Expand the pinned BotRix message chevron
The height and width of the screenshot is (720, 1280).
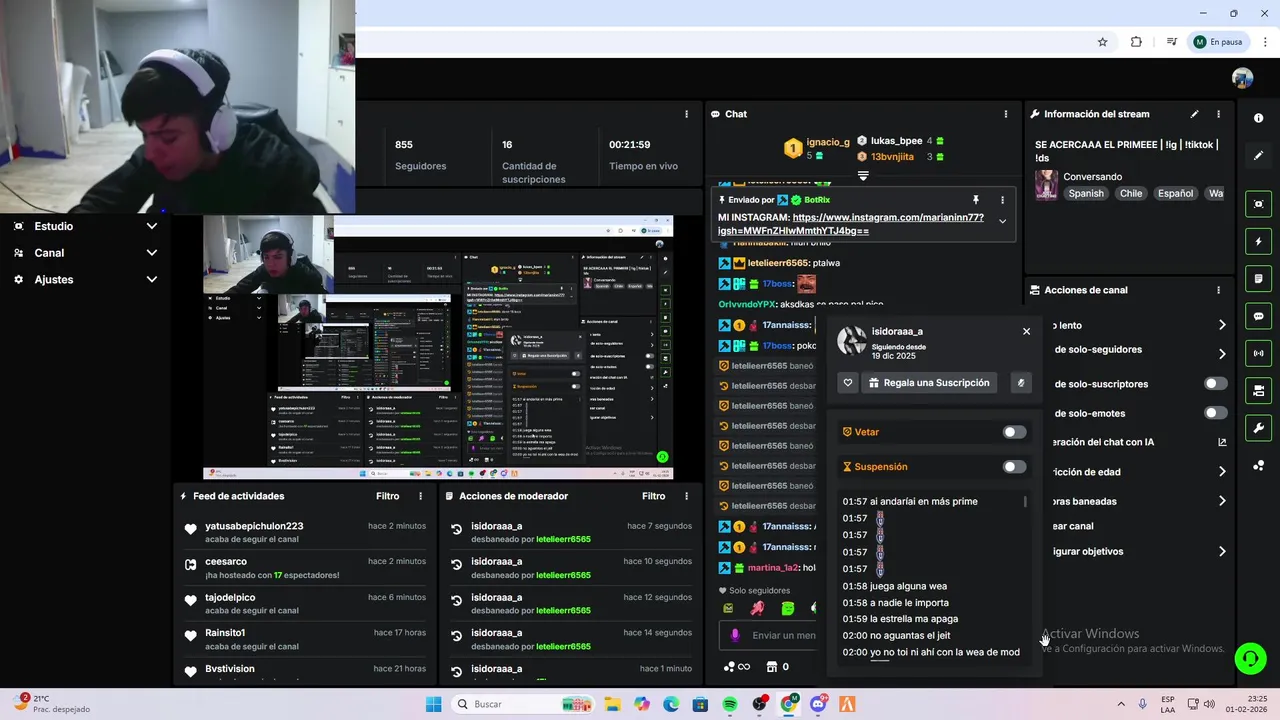point(1002,222)
